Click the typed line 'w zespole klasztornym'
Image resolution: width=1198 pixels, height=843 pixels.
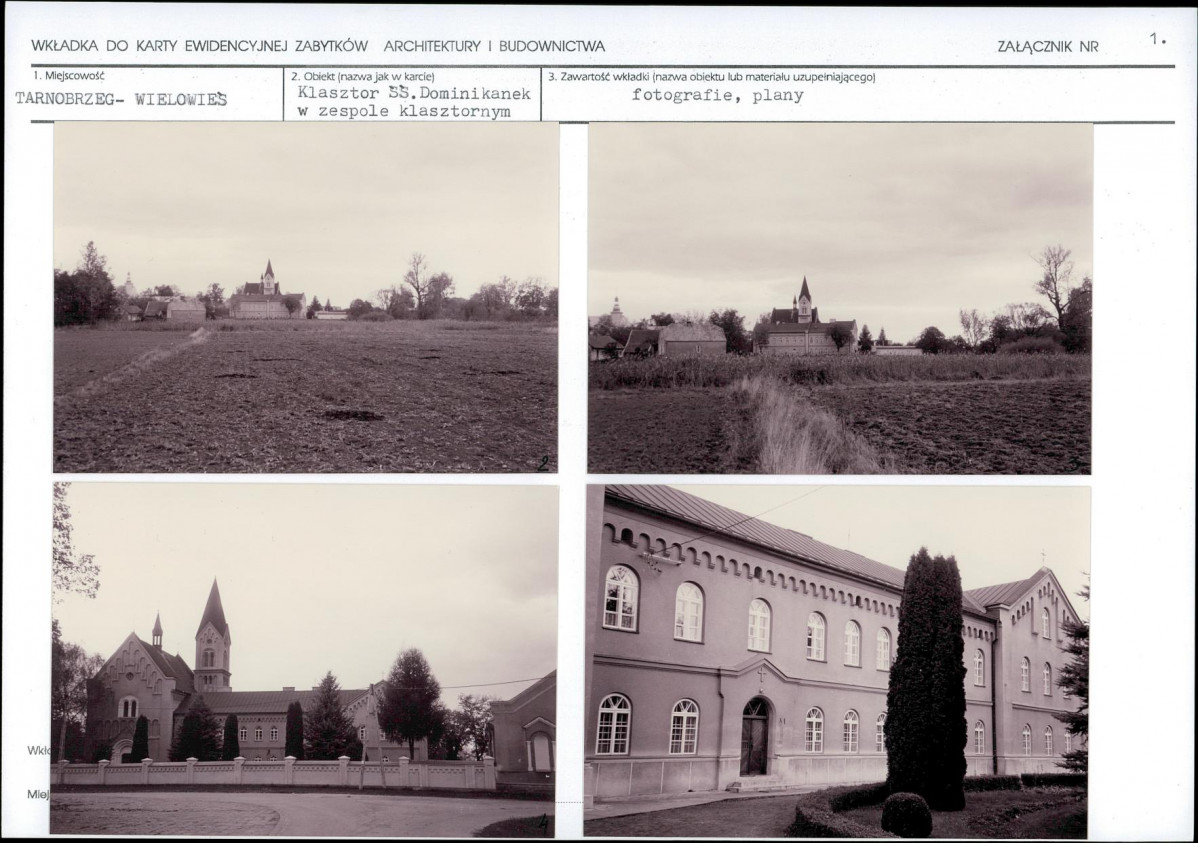coord(403,112)
